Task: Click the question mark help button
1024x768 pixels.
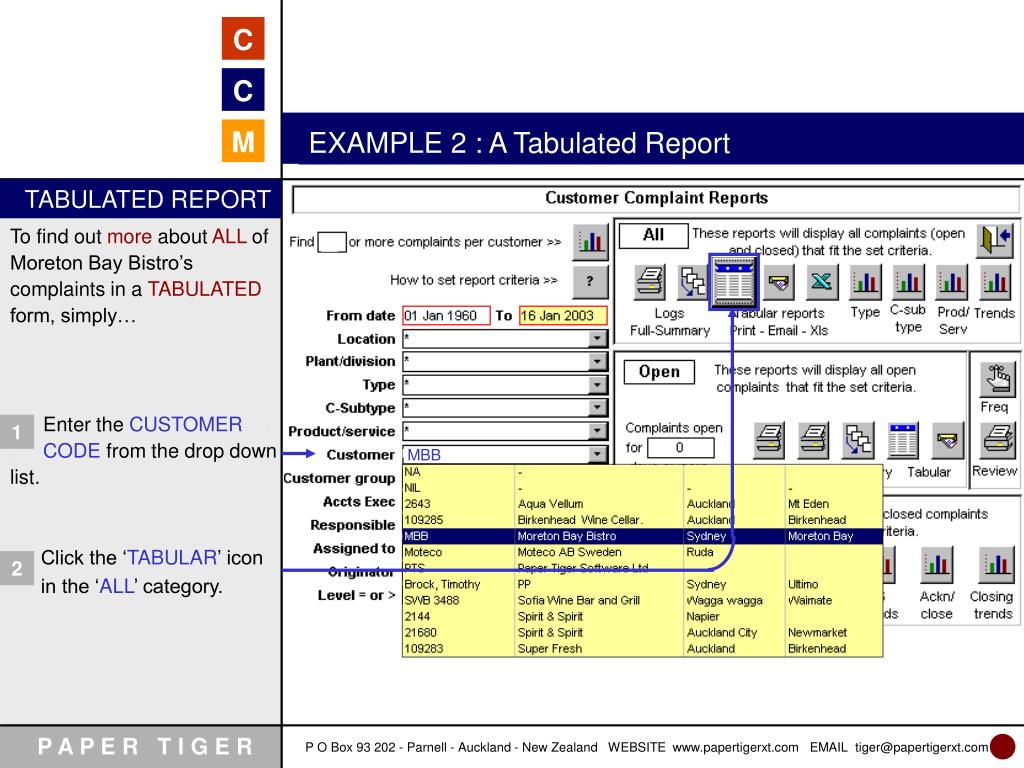Action: click(x=590, y=281)
